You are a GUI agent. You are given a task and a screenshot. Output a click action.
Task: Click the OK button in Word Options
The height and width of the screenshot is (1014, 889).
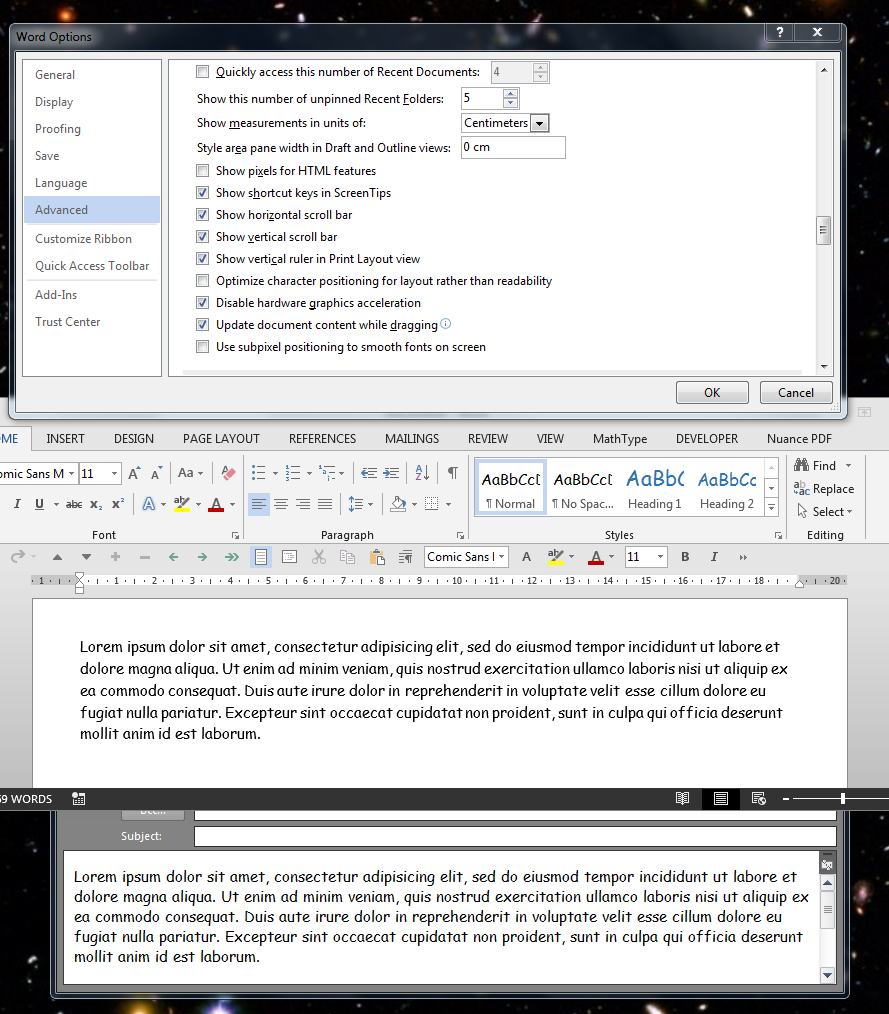tap(711, 392)
